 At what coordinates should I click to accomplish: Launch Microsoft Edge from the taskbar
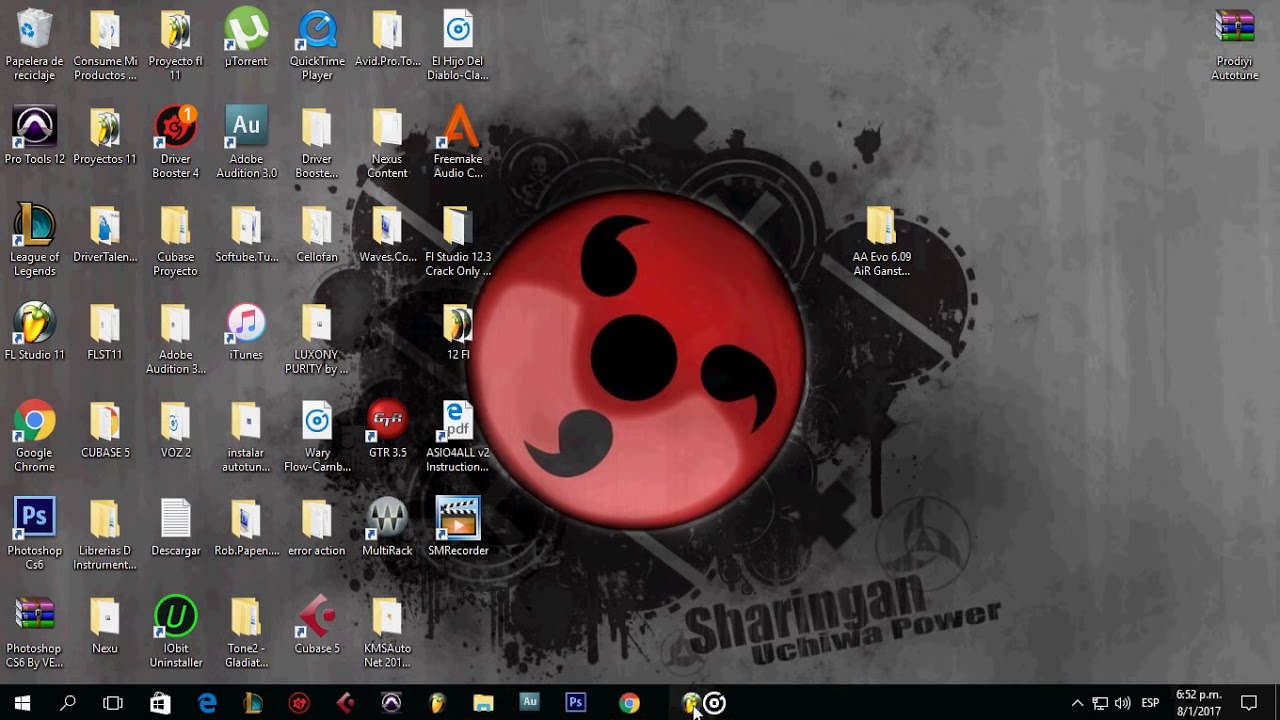[207, 703]
